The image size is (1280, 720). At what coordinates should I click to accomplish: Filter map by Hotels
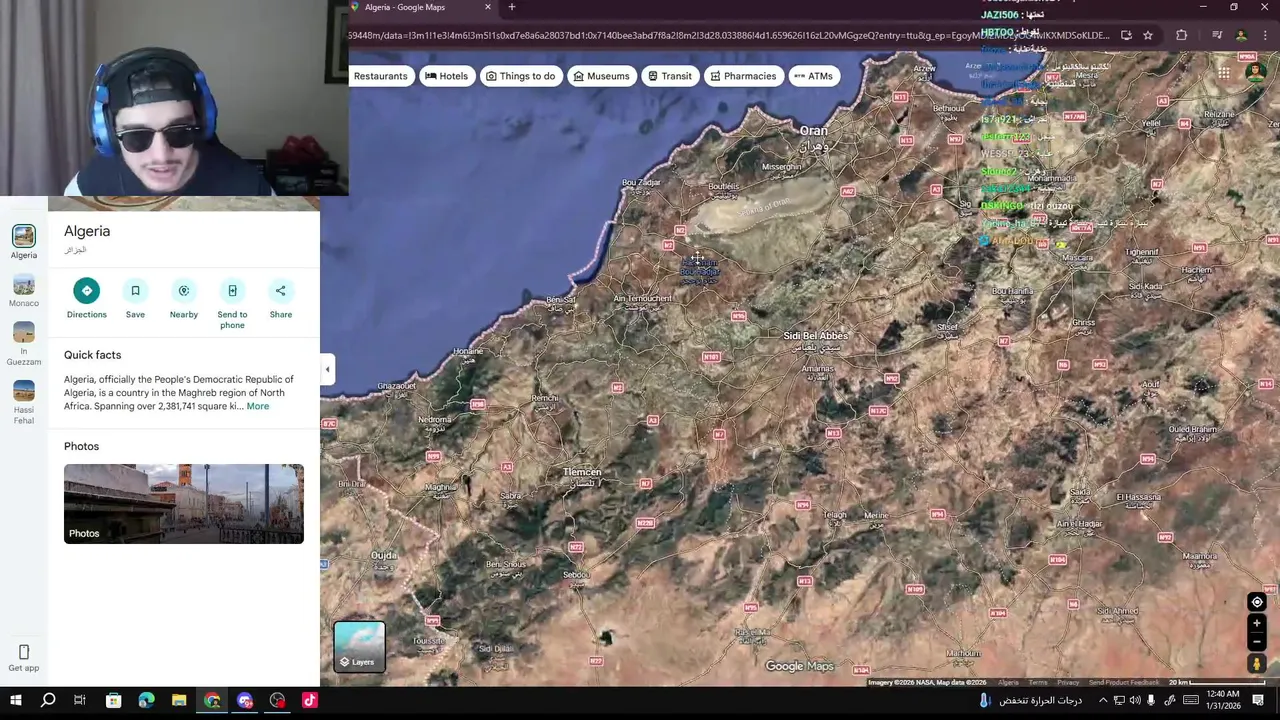(x=446, y=76)
